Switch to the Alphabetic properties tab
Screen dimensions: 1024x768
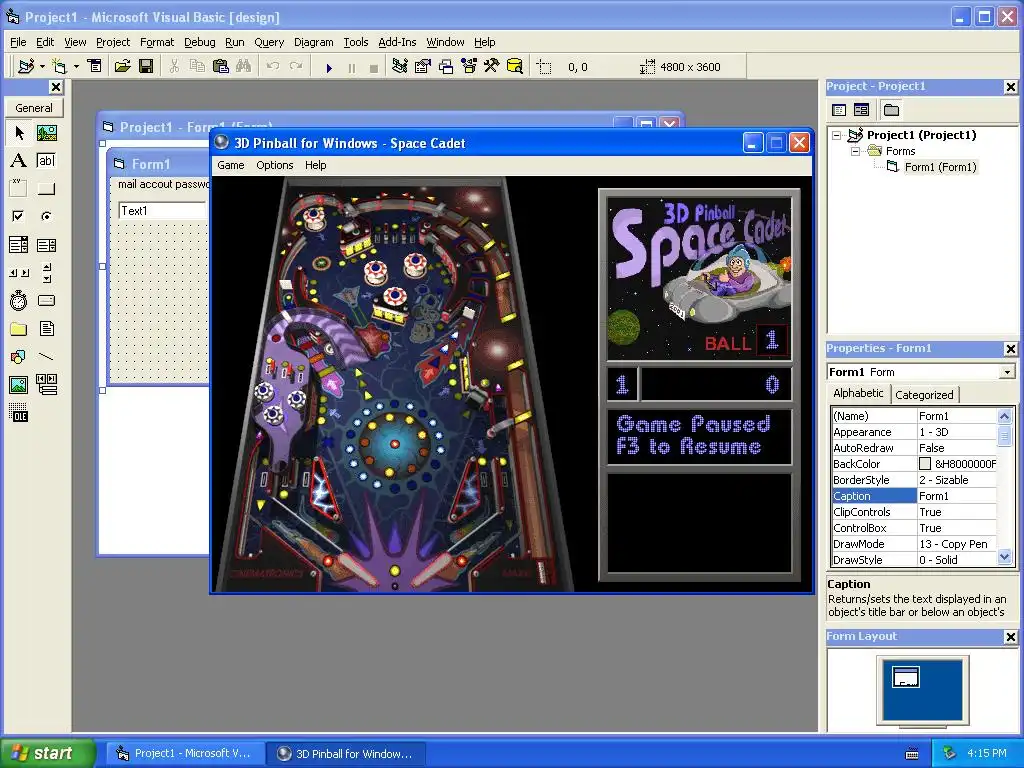pos(858,393)
